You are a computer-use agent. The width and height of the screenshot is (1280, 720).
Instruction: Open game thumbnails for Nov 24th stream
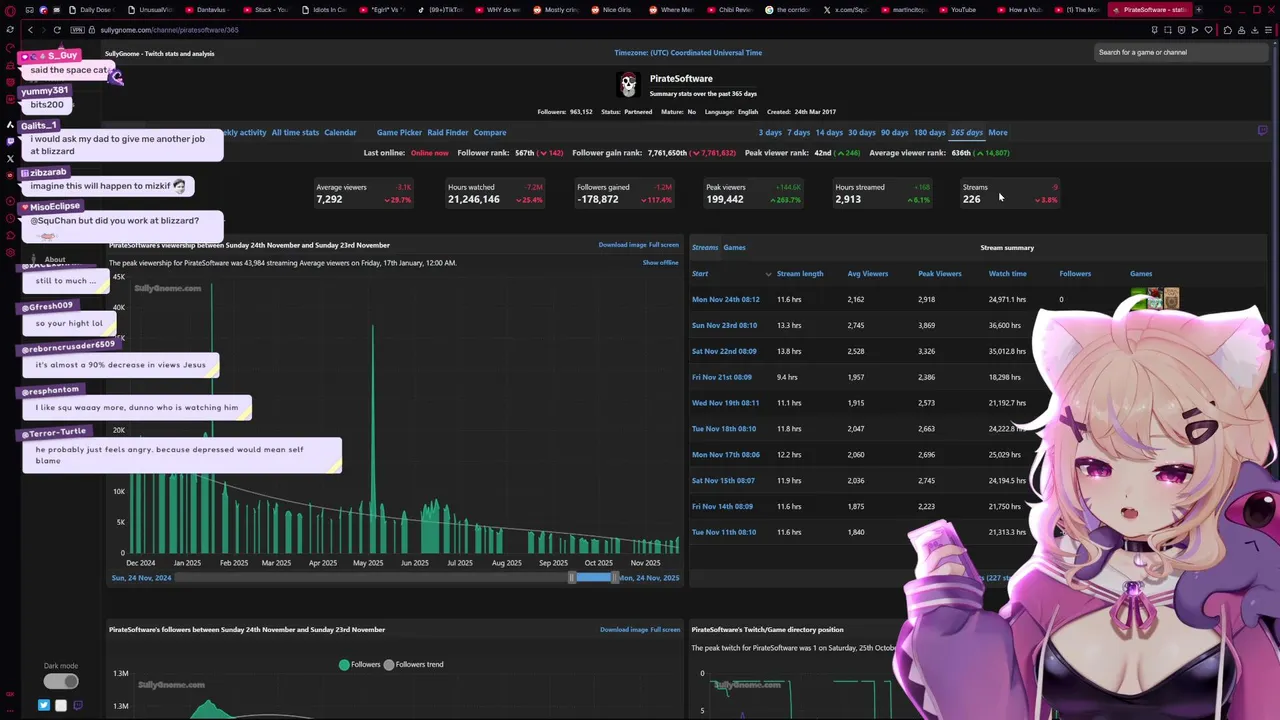1155,298
